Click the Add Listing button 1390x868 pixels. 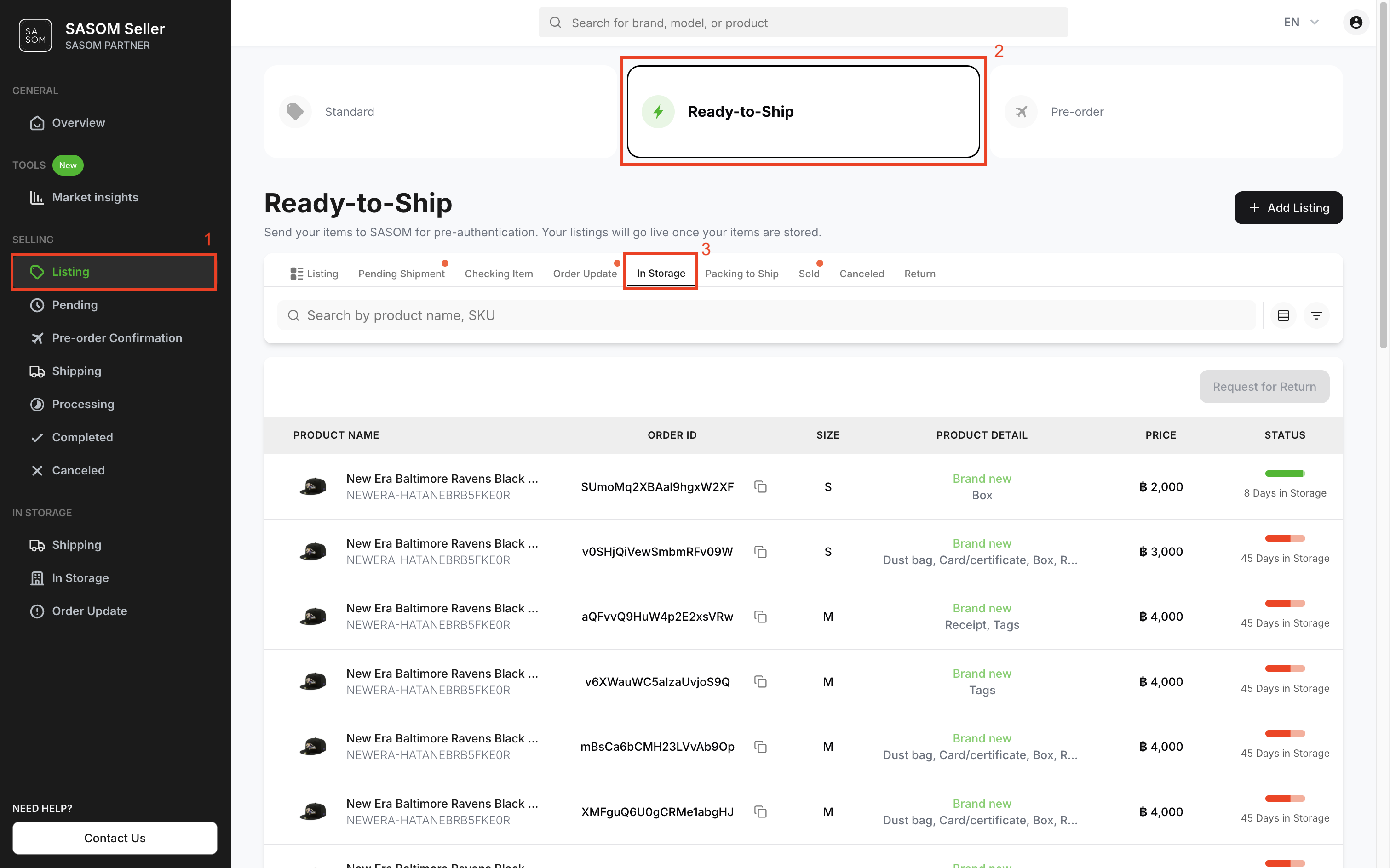pyautogui.click(x=1288, y=208)
